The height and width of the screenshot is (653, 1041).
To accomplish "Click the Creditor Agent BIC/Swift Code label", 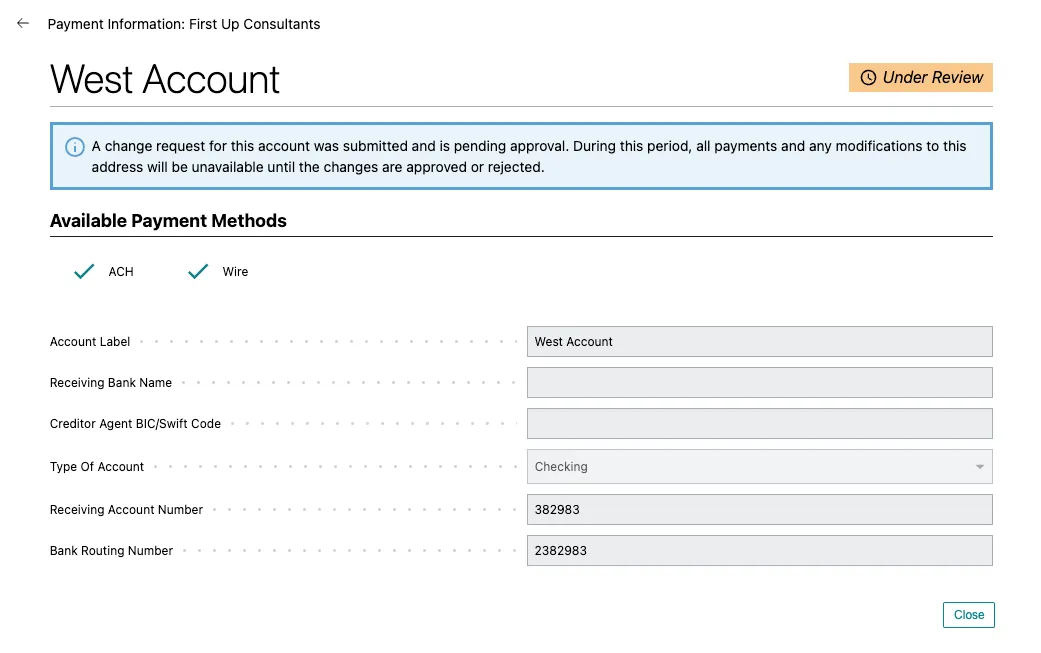I will coord(135,423).
